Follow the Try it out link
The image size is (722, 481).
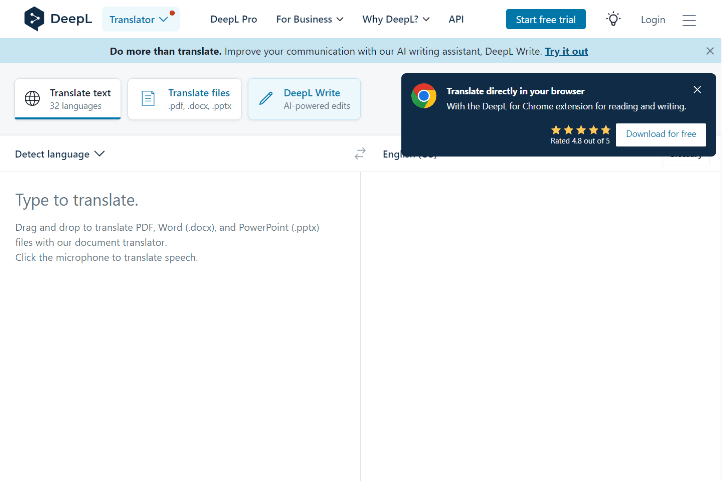point(566,51)
